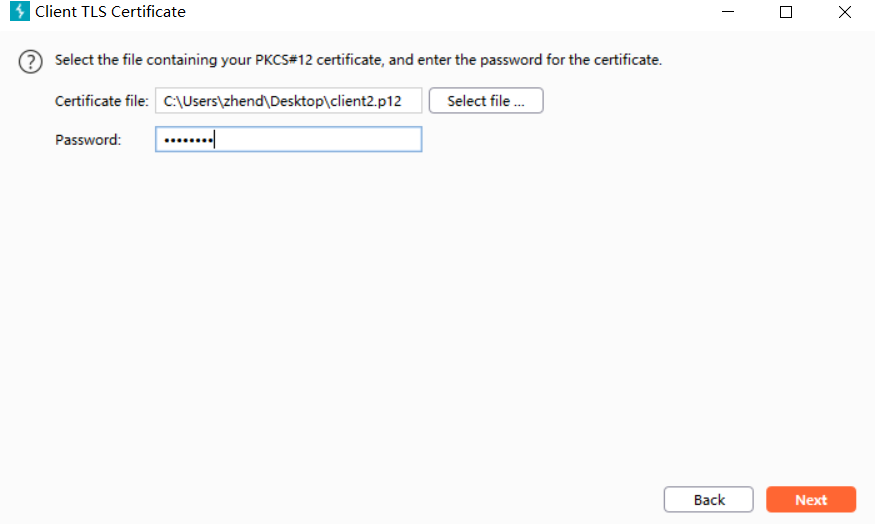Click the empty title bar area
Image resolution: width=875 pixels, height=524 pixels.
tap(450, 12)
